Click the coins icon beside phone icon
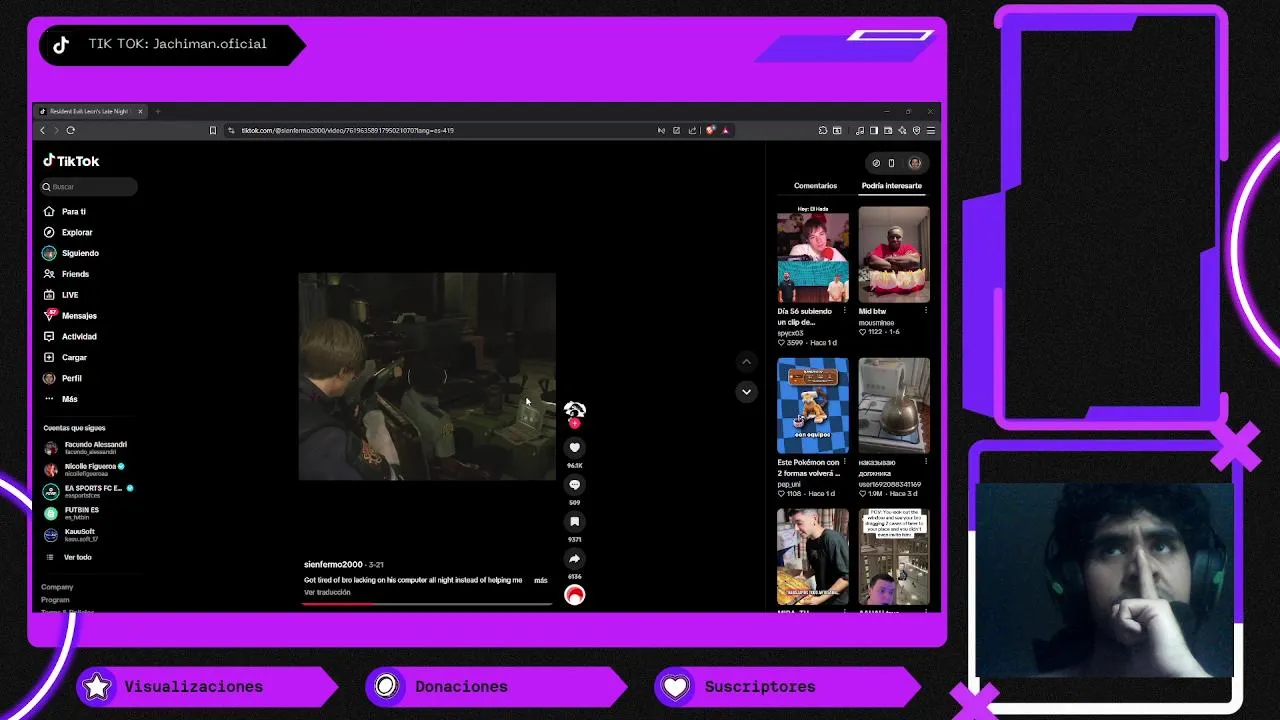1280x720 pixels. [876, 163]
